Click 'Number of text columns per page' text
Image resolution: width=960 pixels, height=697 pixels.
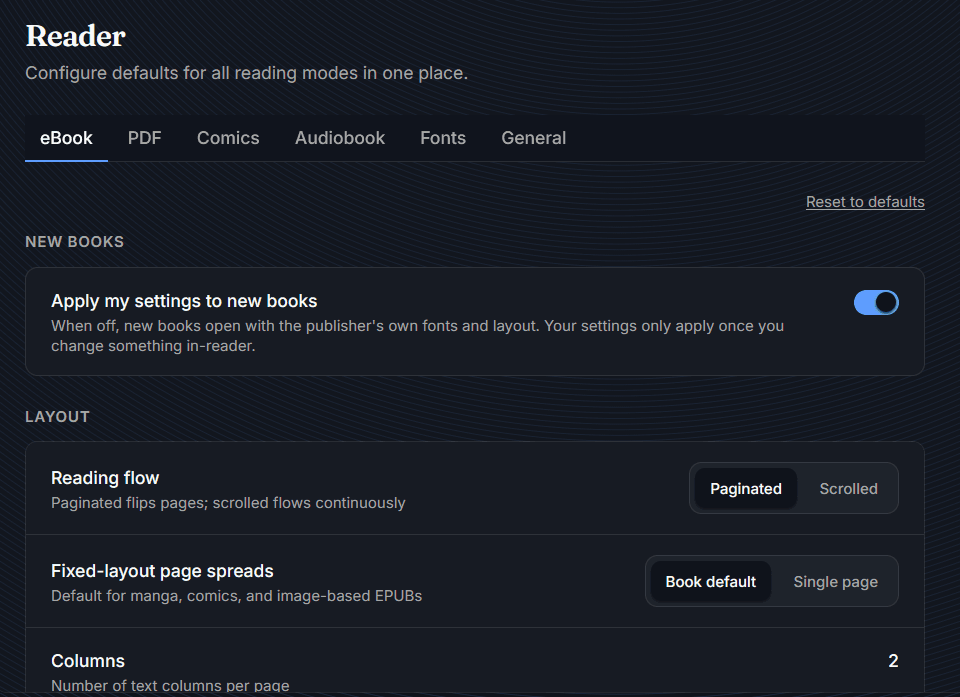coord(170,686)
